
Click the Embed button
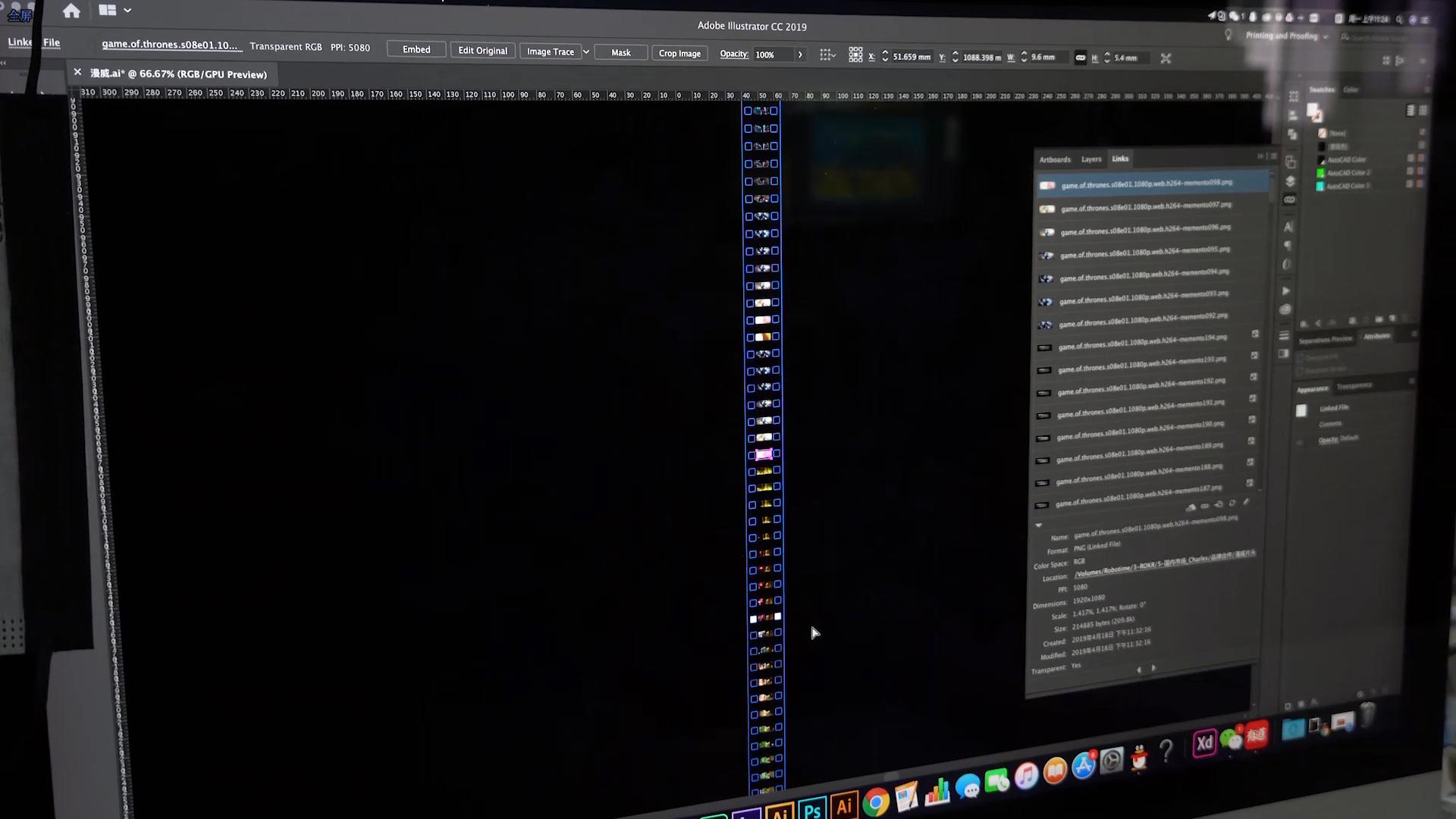pos(416,49)
